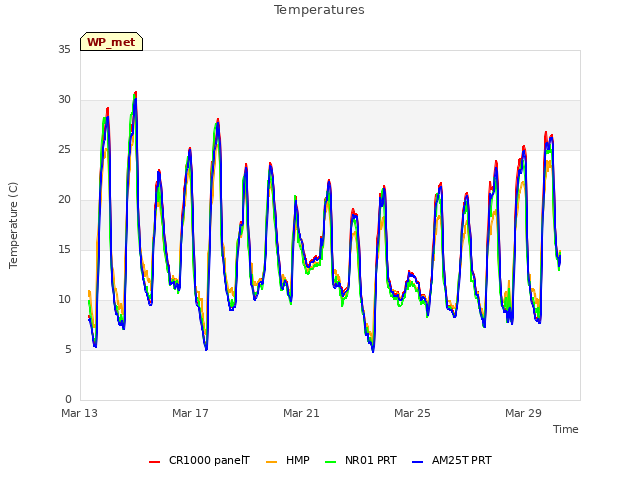The image size is (640, 480).
Task: Click the 20 y-axis tick label
Action: pos(64,200)
